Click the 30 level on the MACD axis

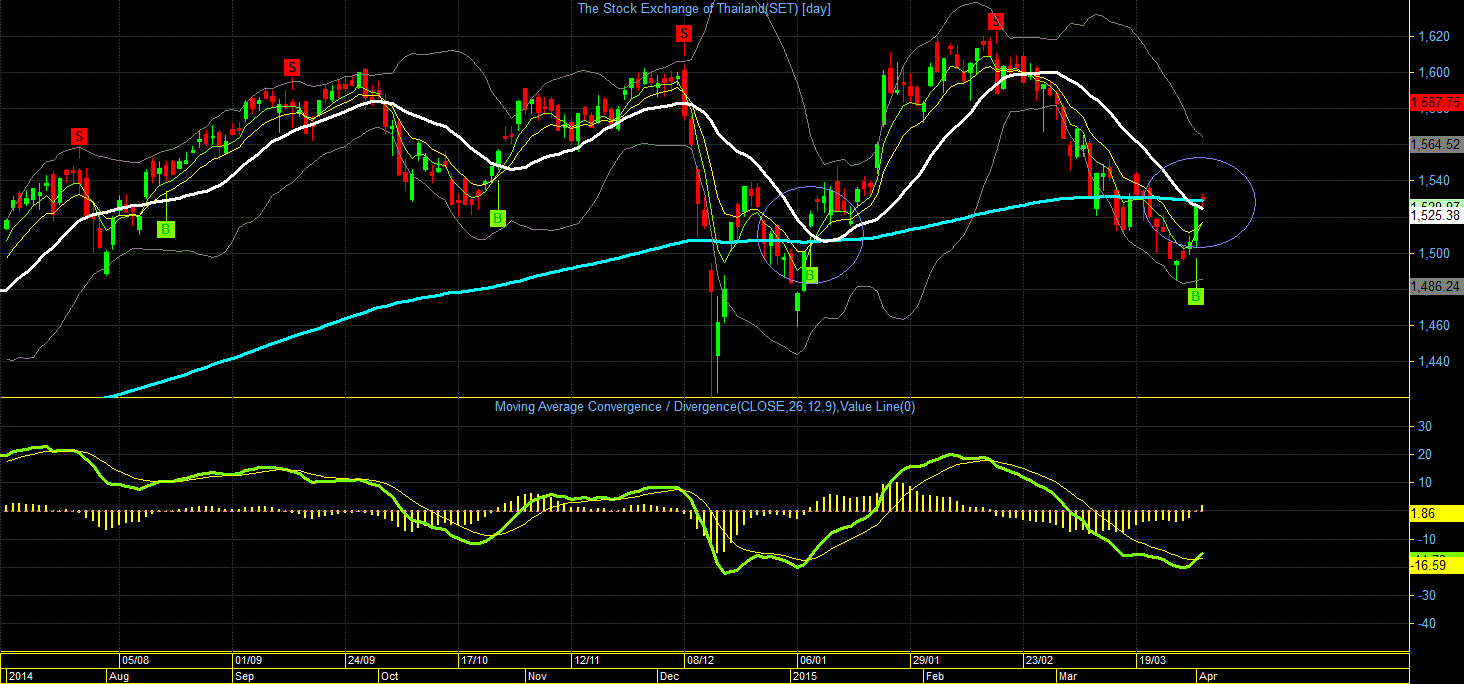(x=1426, y=426)
